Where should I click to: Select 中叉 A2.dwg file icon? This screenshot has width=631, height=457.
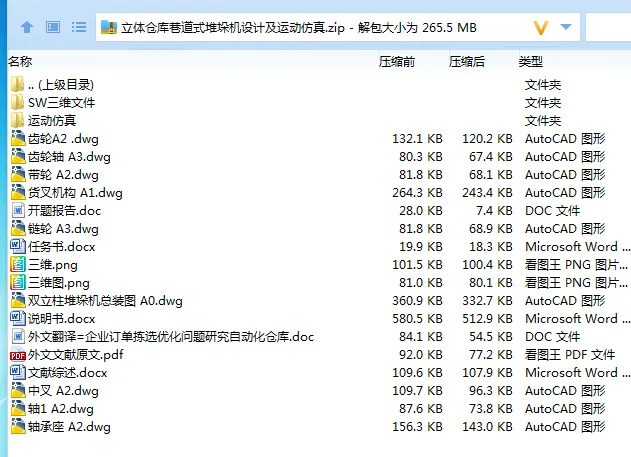[x=18, y=390]
